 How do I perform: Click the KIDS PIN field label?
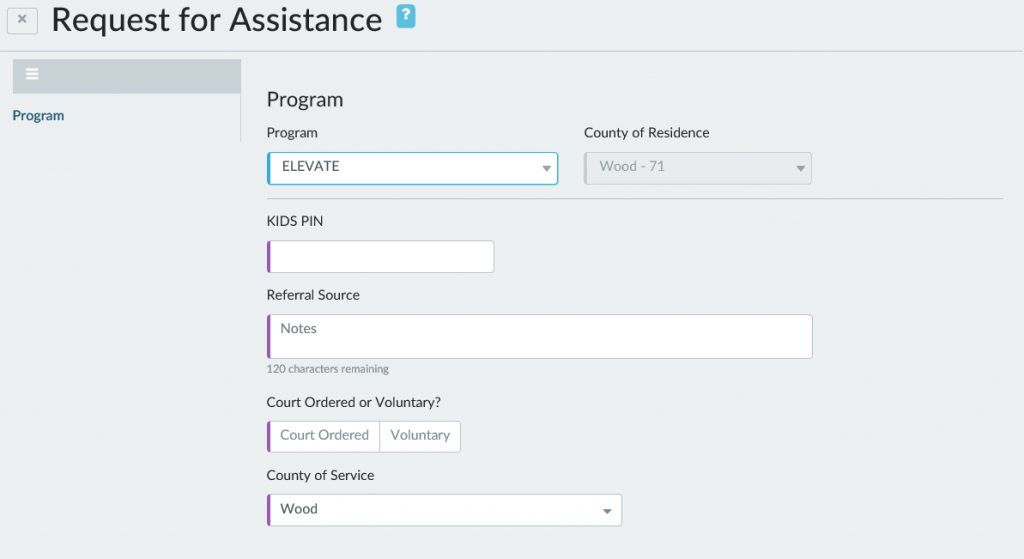click(x=295, y=221)
